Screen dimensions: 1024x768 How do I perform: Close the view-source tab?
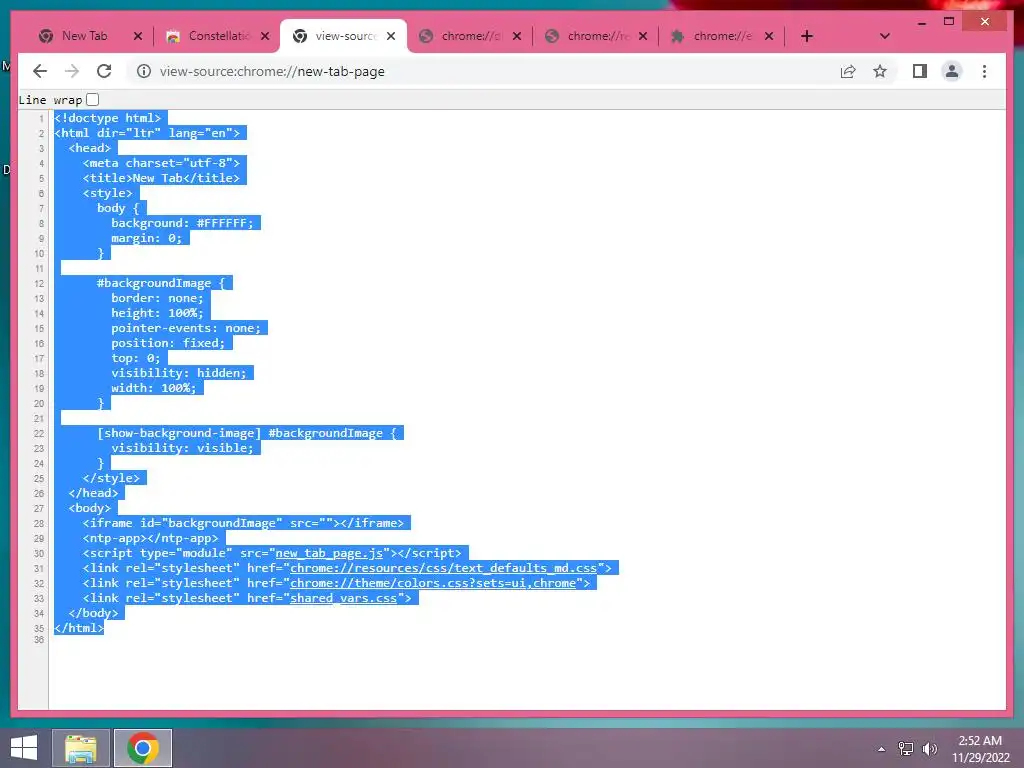(x=391, y=36)
